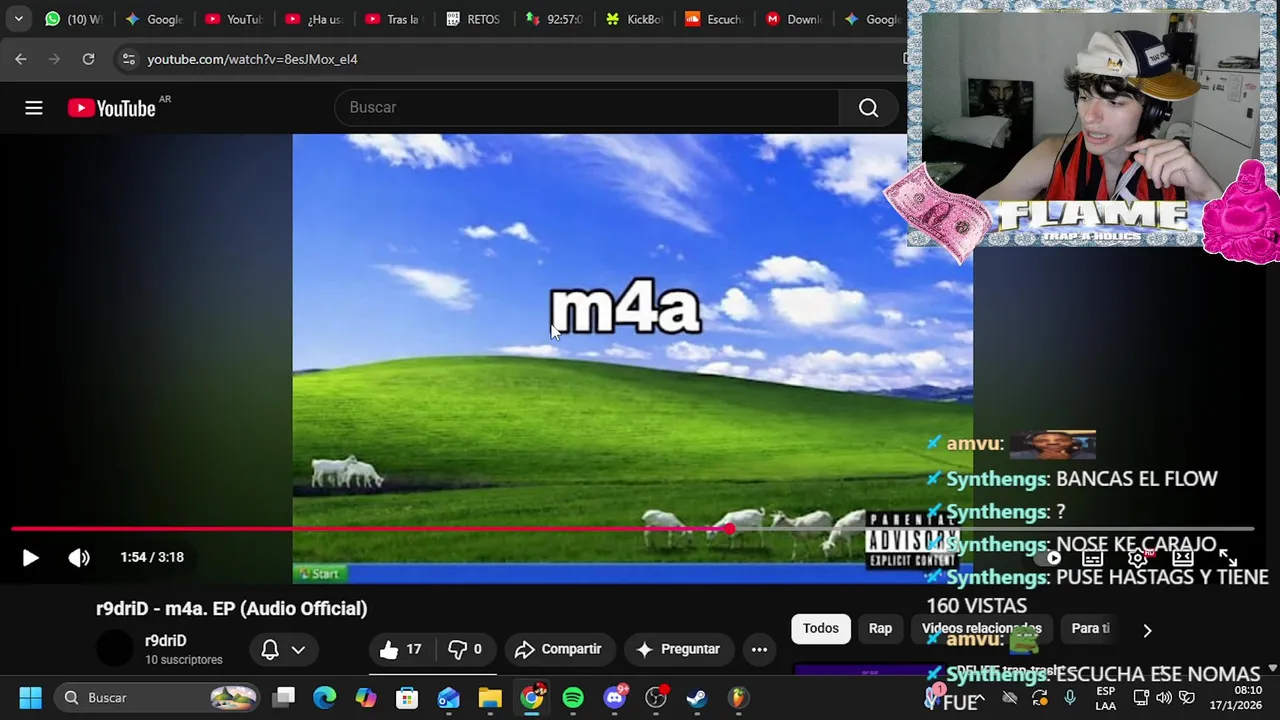Open site info icon in address bar
This screenshot has width=1280, height=720.
point(128,59)
